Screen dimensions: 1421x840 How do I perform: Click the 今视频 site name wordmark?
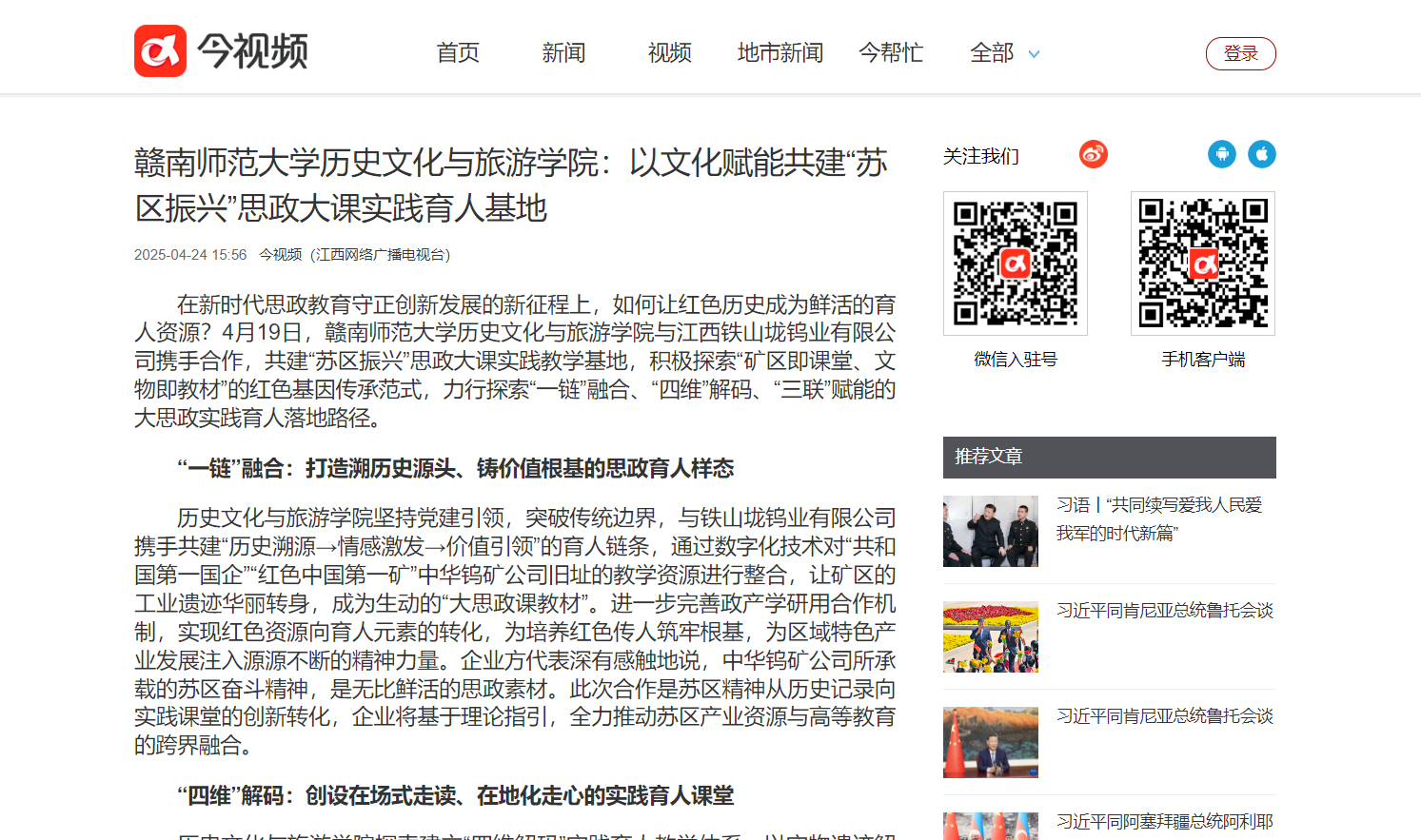click(253, 50)
